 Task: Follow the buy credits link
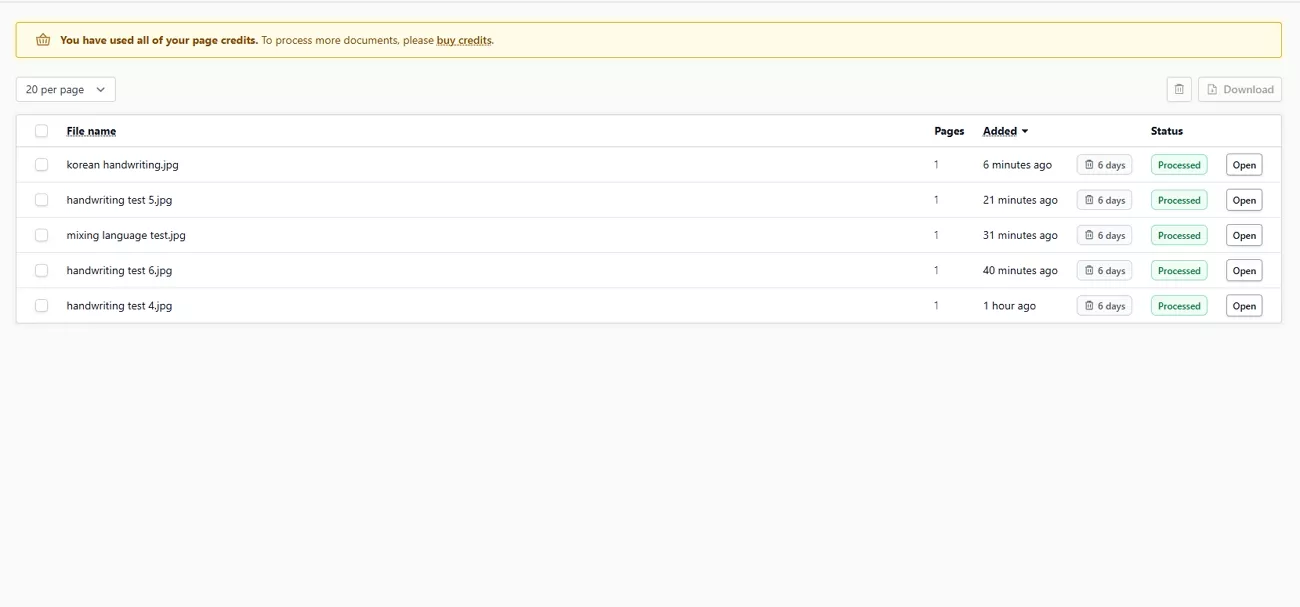[x=464, y=40]
